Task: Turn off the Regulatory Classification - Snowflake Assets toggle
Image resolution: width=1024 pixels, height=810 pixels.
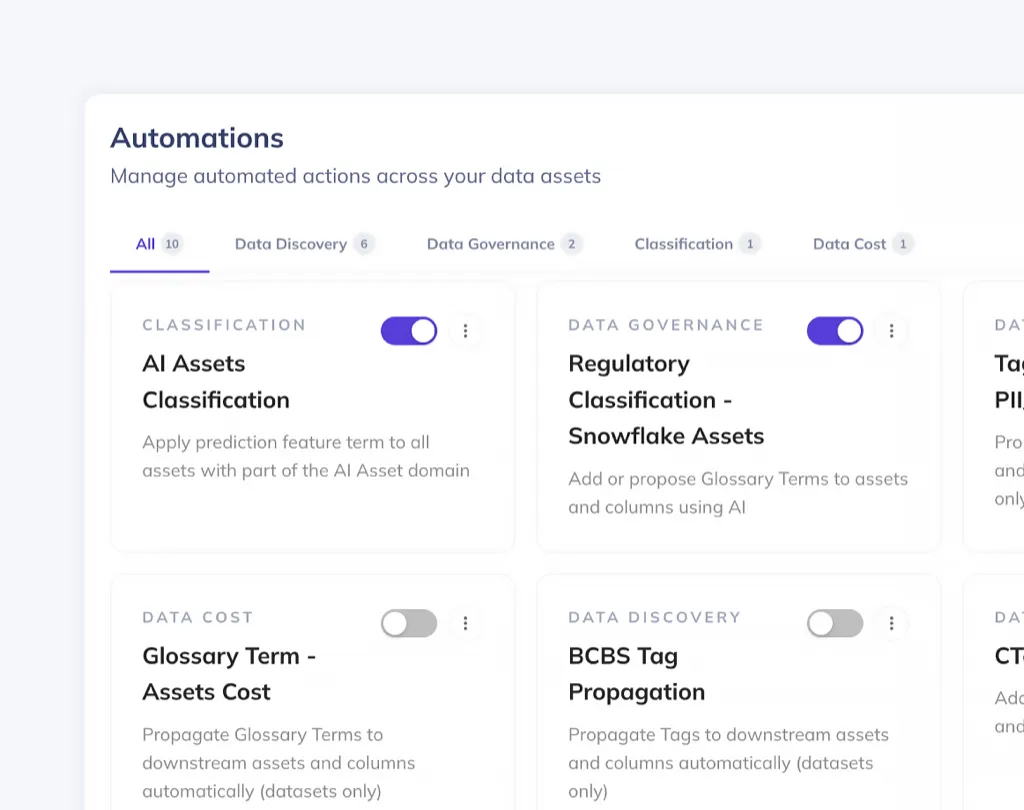Action: coord(835,331)
